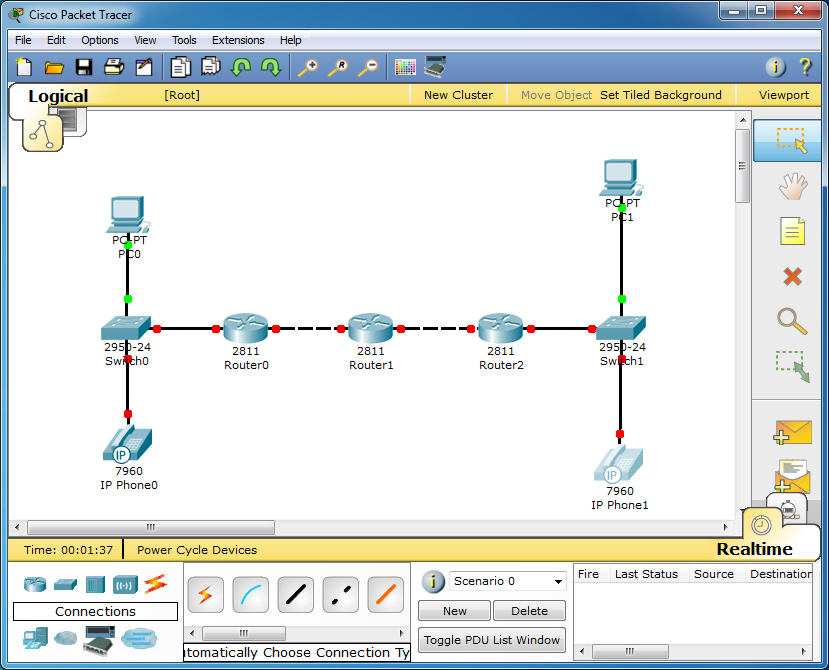
Task: Switch to the Realtime mode tab
Action: [x=754, y=549]
